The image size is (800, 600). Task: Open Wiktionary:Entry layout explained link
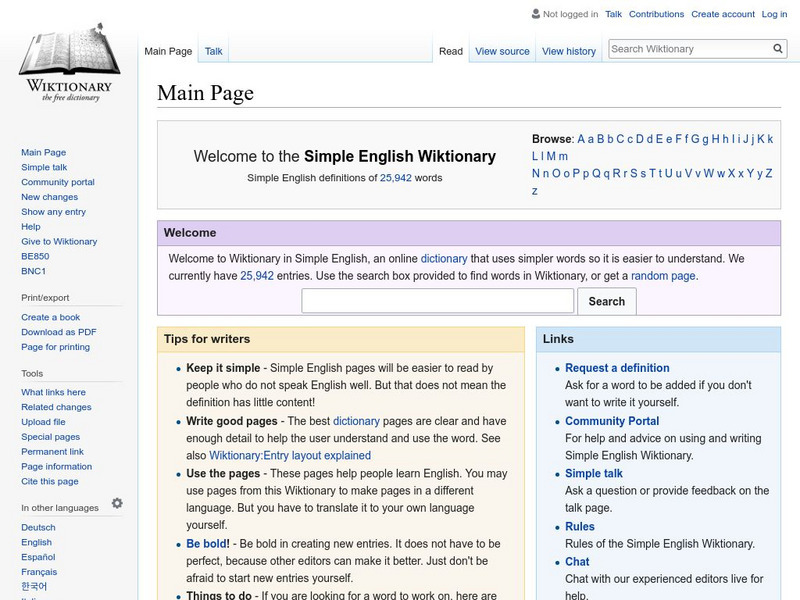click(290, 455)
